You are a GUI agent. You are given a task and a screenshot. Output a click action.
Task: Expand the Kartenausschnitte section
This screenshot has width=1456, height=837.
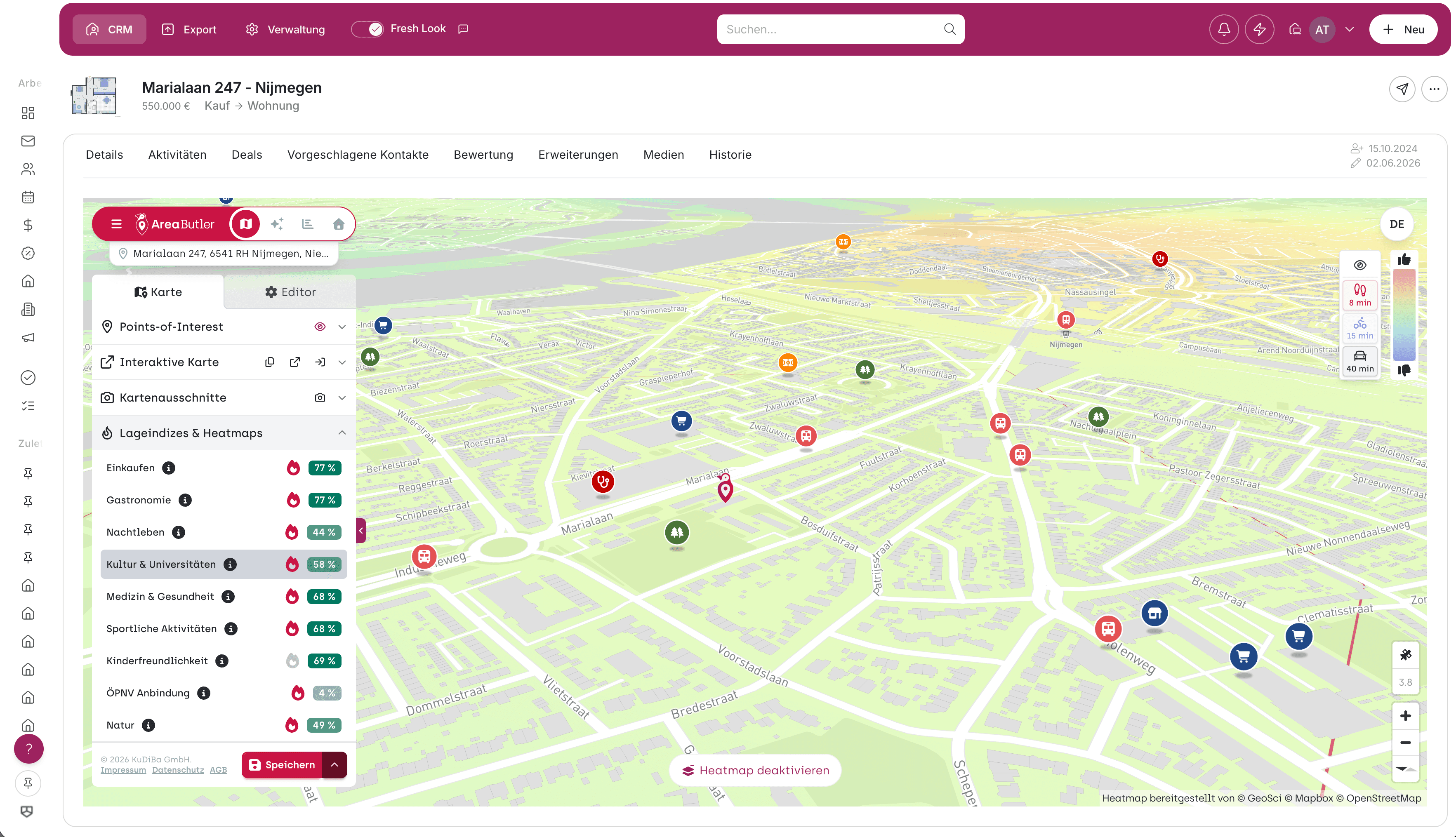point(342,398)
